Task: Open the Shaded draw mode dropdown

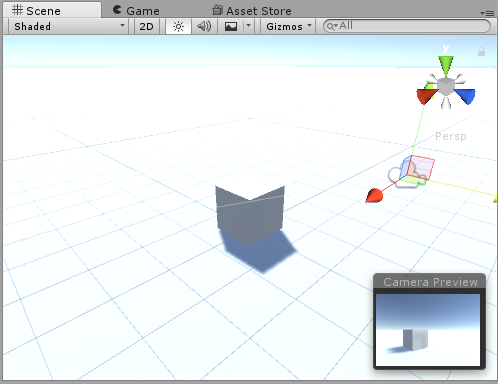Action: pos(69,26)
